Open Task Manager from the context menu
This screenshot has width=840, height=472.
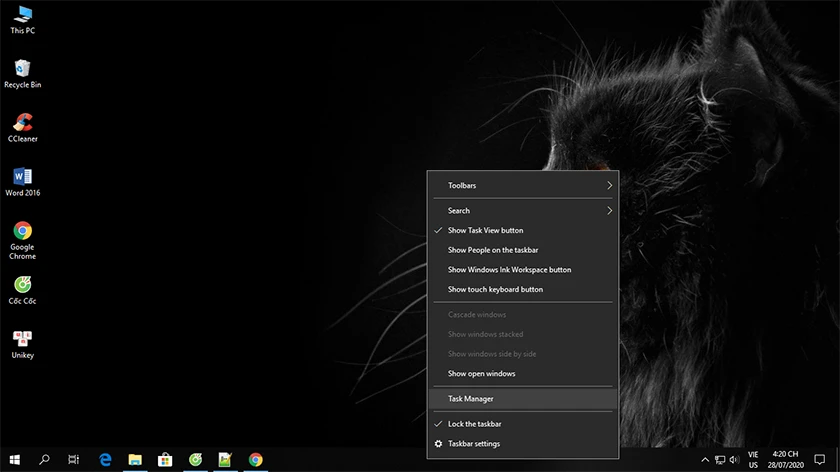tap(522, 399)
